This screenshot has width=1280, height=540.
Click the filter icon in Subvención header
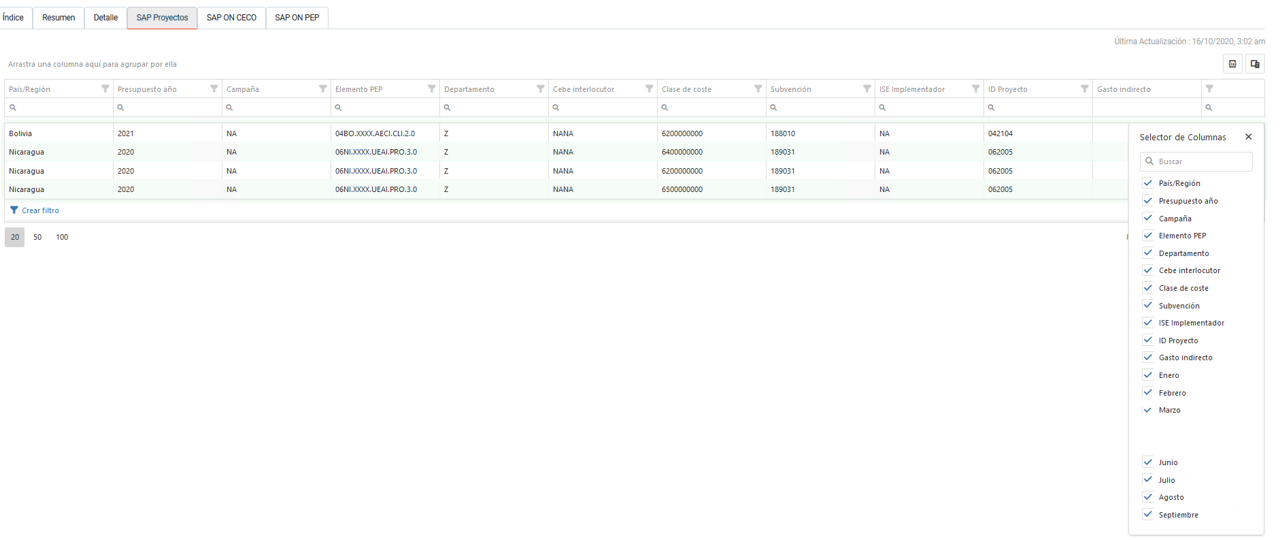[x=867, y=89]
